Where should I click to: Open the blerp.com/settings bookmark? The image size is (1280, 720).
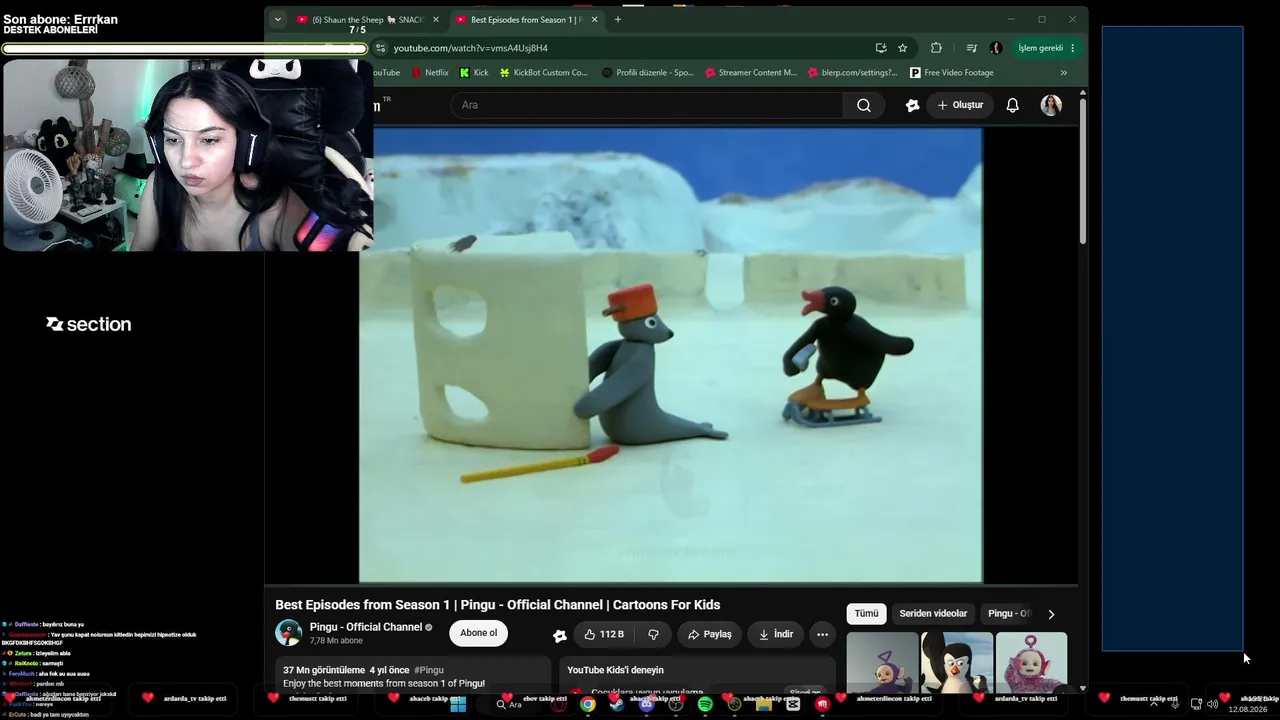[x=852, y=73]
